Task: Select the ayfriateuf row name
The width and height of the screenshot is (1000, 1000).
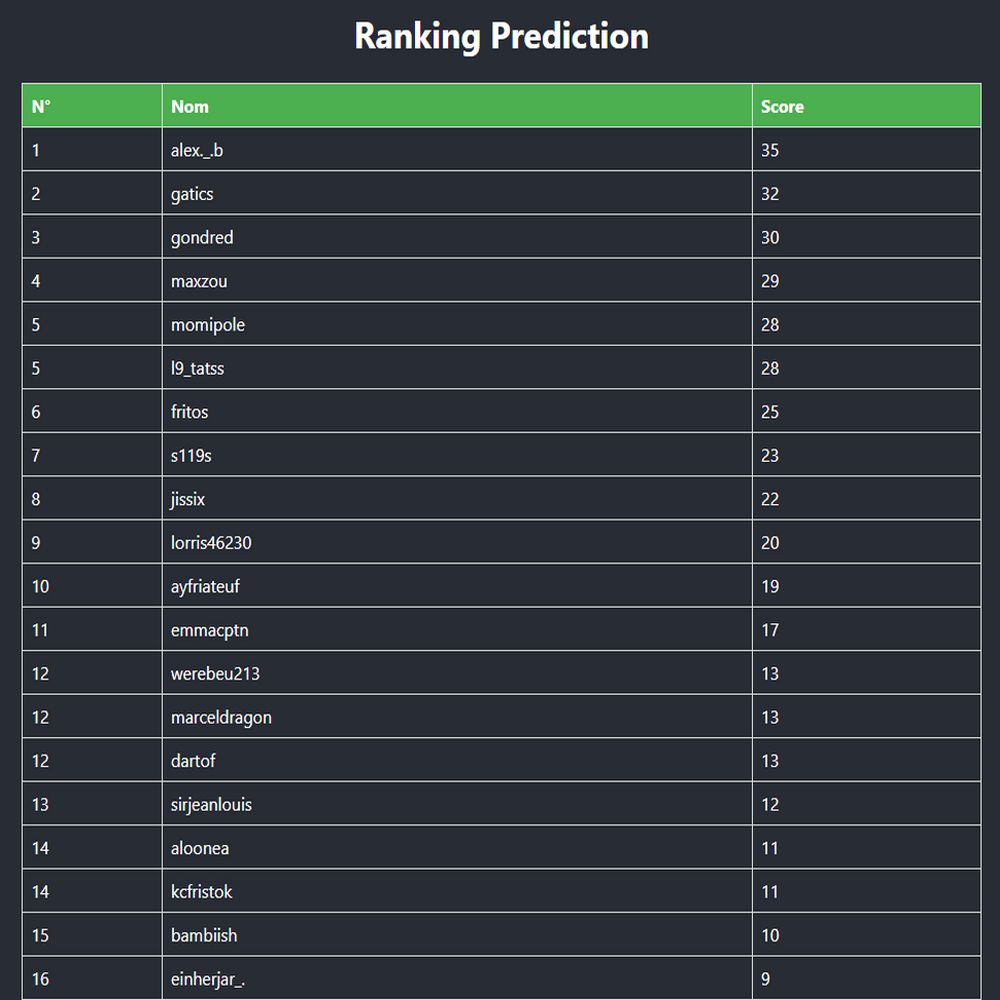Action: tap(205, 587)
